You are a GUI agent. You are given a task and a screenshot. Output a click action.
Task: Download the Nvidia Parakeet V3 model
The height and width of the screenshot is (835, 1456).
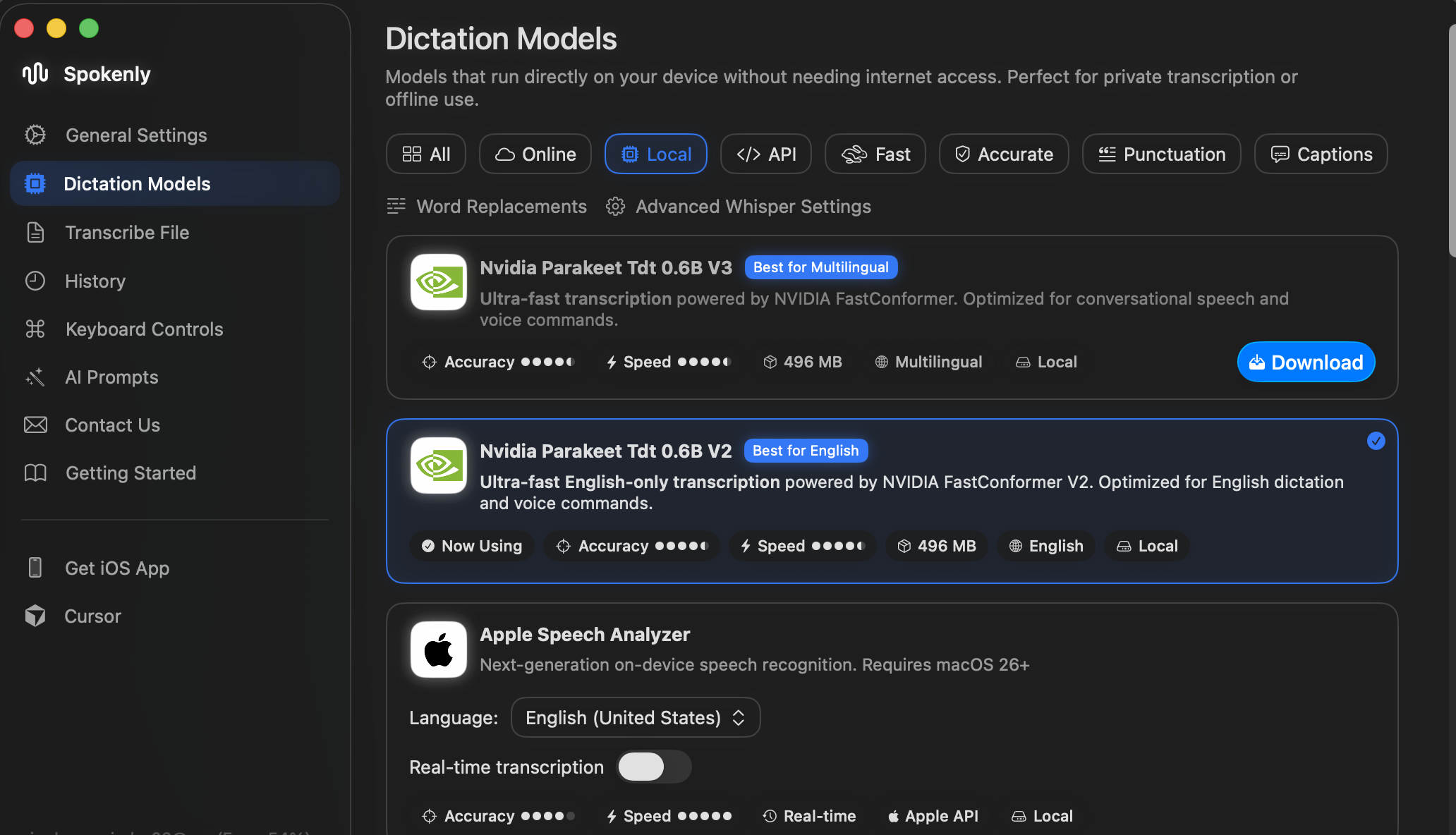tap(1306, 362)
